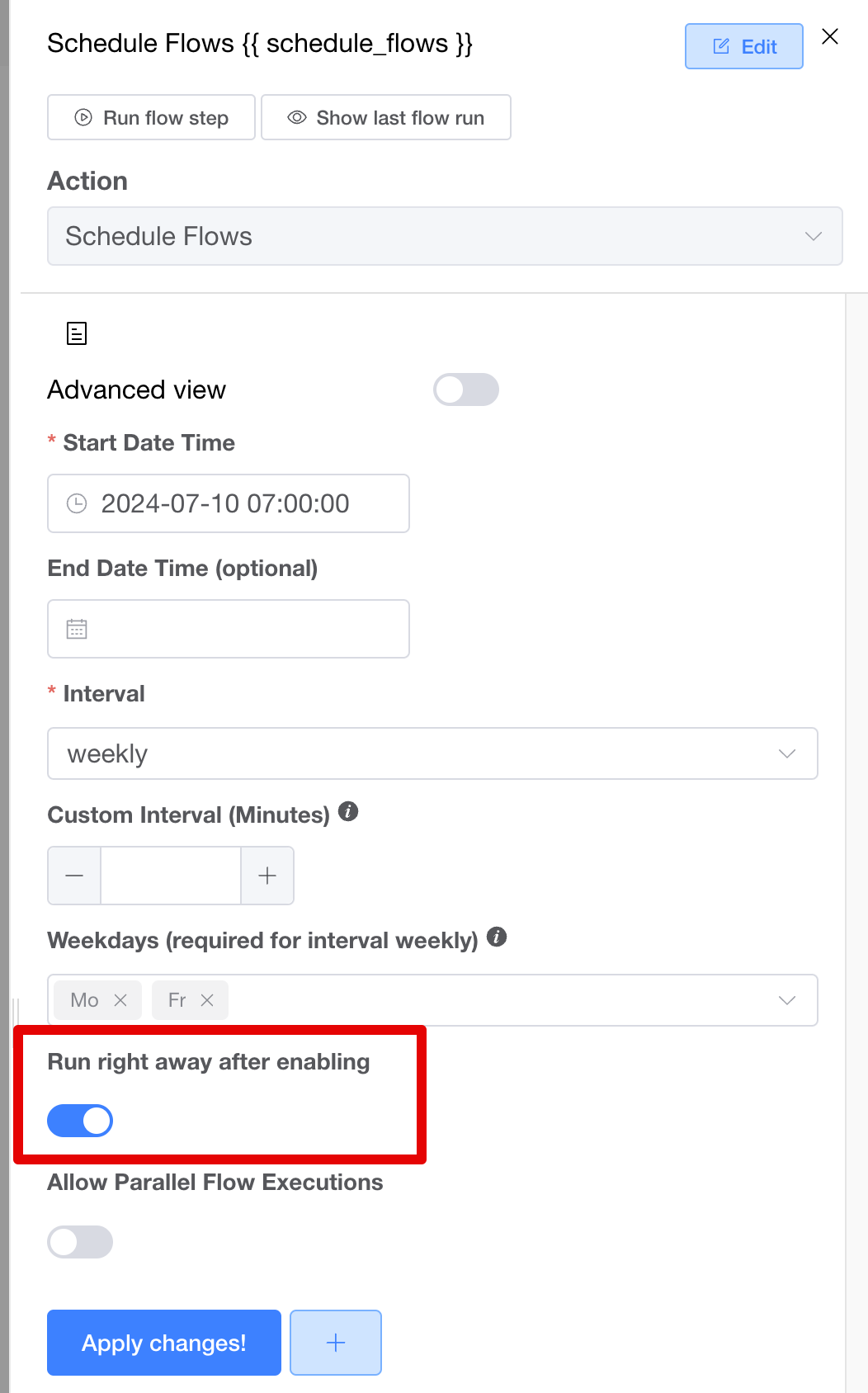Enable the Advanced view toggle

click(465, 390)
